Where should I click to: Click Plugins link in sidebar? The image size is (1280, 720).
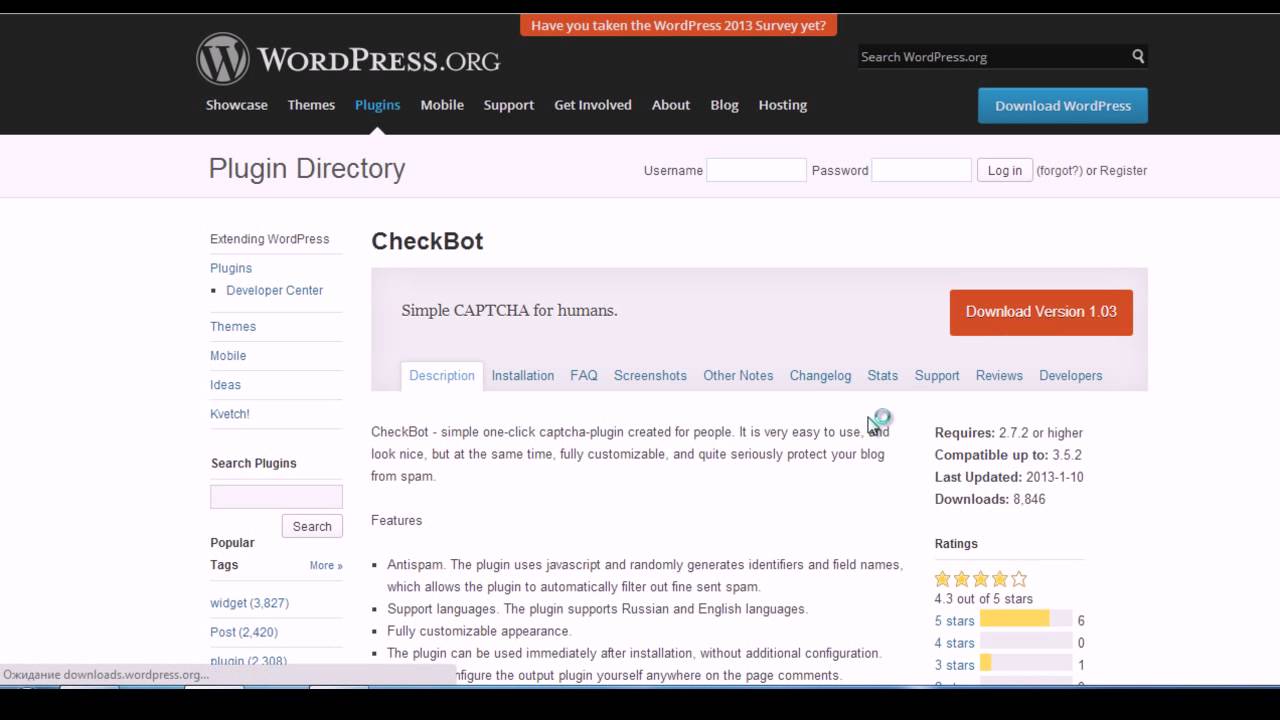231,268
